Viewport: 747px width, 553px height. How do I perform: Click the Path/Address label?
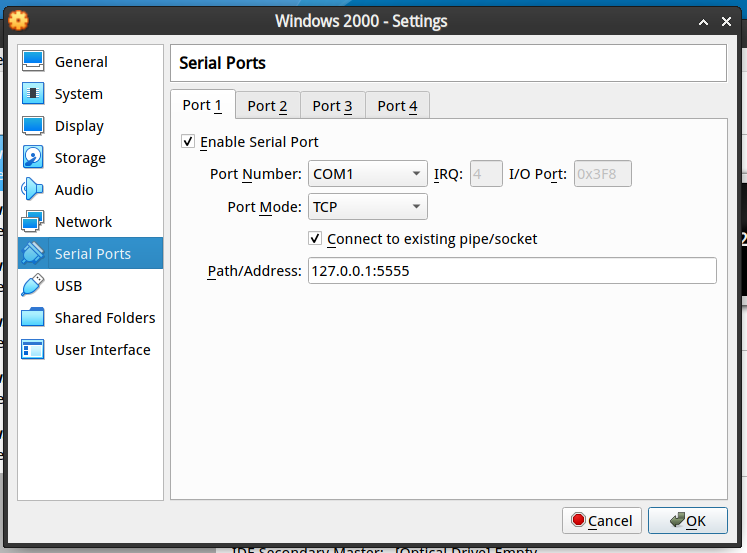254,271
